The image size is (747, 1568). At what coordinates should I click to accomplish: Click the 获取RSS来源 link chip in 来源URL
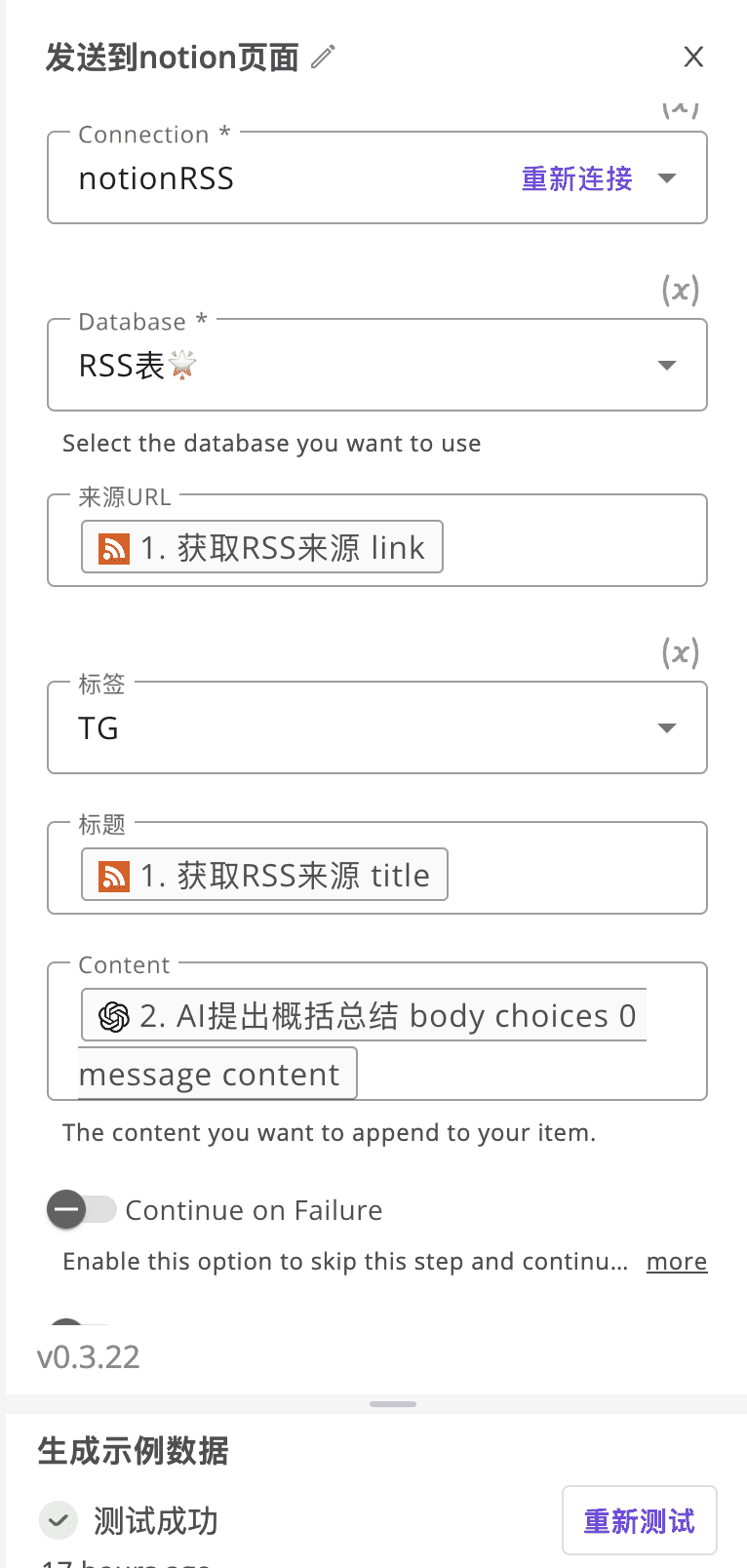click(282, 548)
